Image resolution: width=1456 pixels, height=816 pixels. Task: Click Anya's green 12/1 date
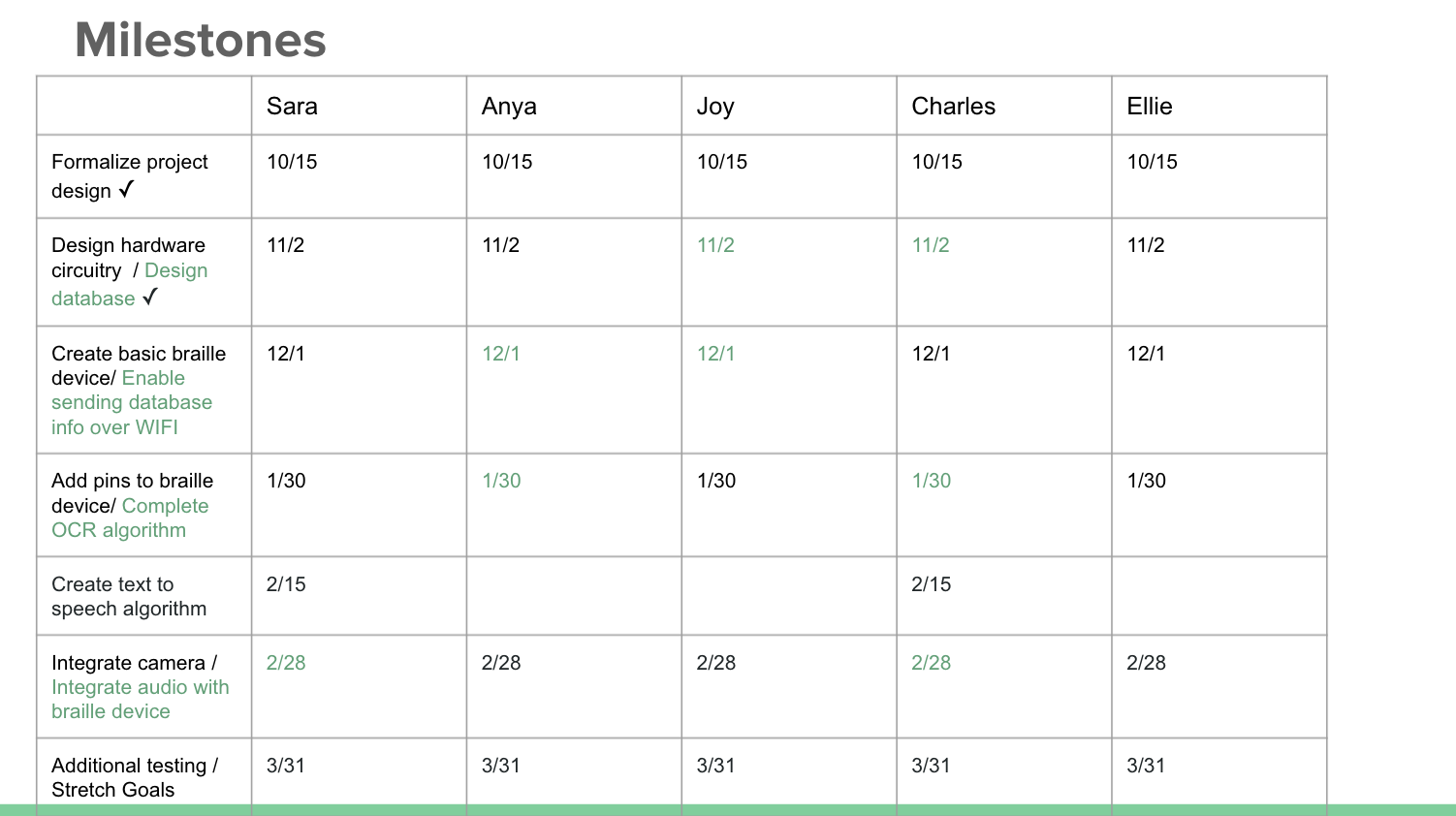pyautogui.click(x=501, y=354)
